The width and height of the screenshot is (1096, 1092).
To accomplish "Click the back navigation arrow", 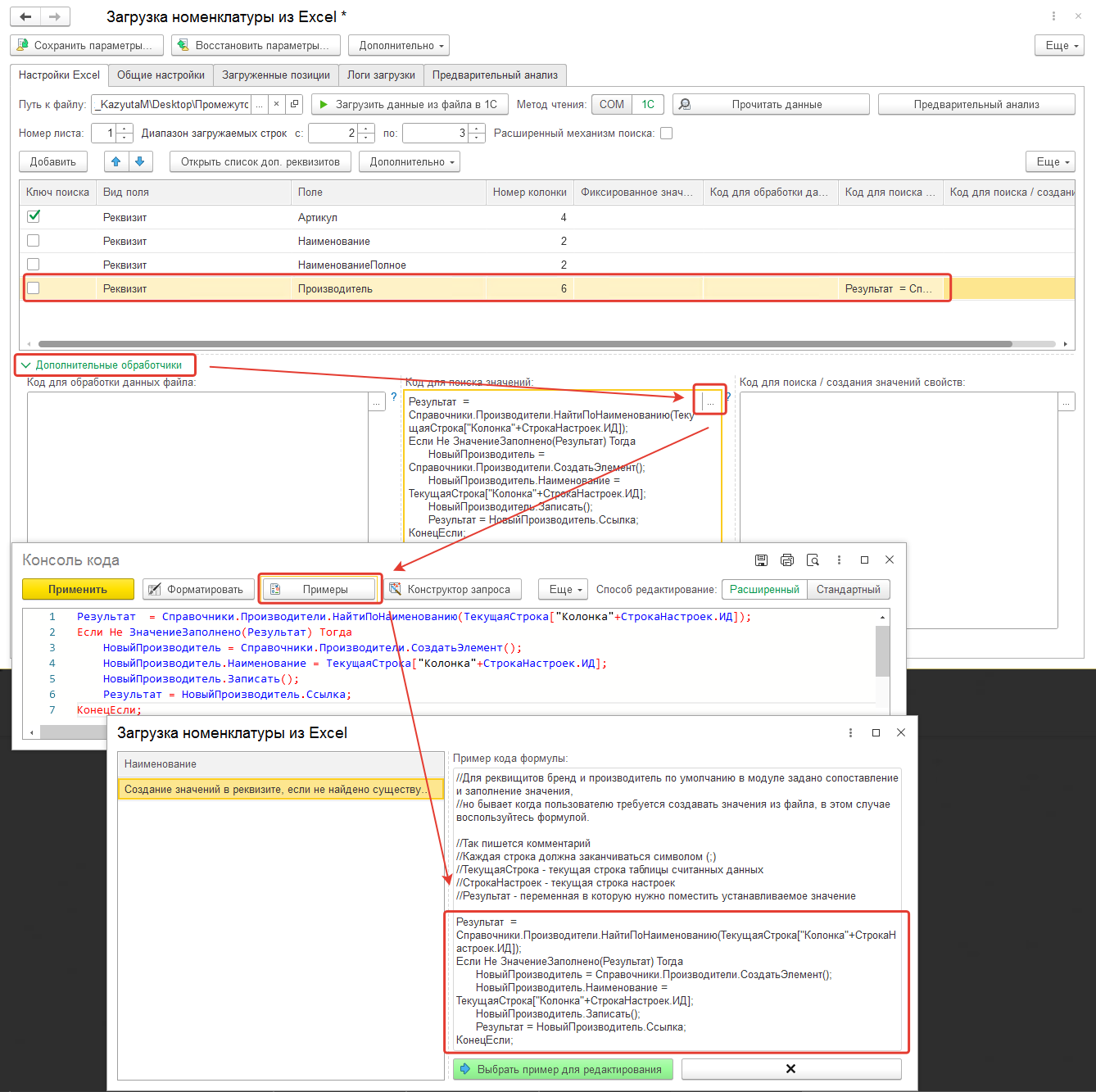I will coord(25,16).
